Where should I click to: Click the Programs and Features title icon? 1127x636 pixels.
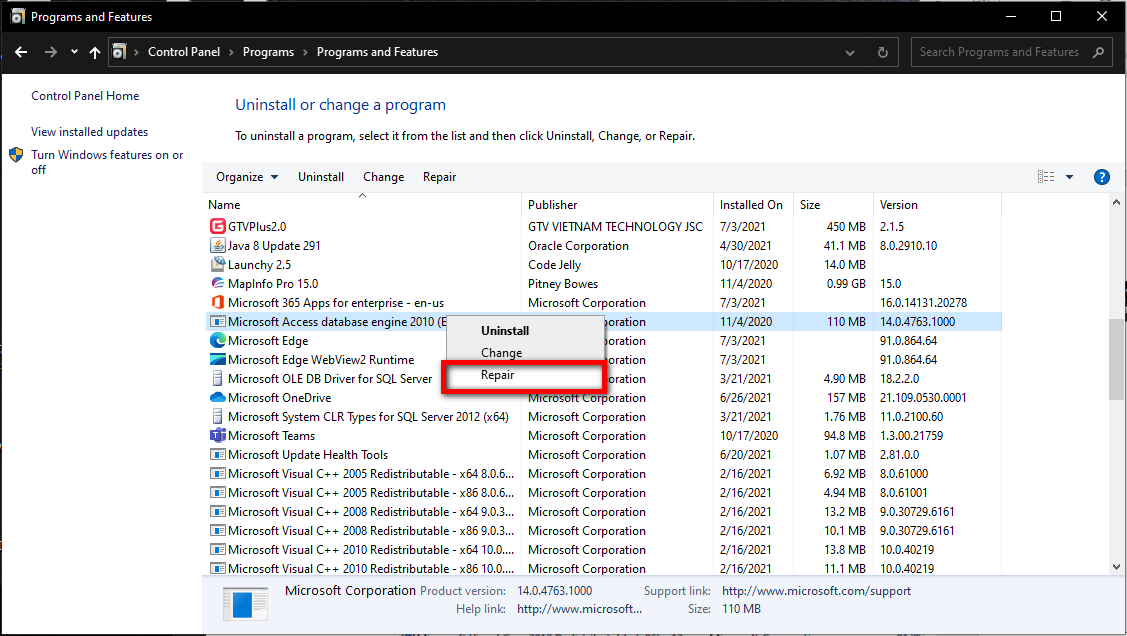click(17, 16)
